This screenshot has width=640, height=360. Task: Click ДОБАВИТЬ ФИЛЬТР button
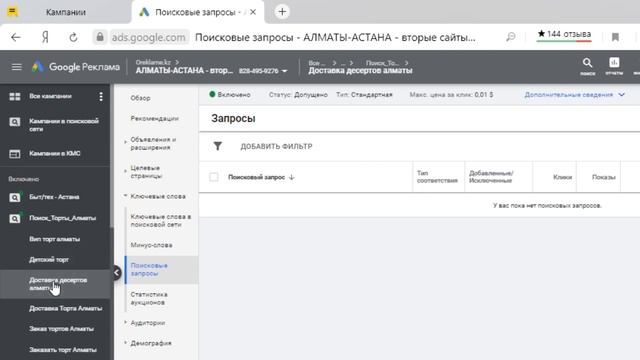click(276, 146)
